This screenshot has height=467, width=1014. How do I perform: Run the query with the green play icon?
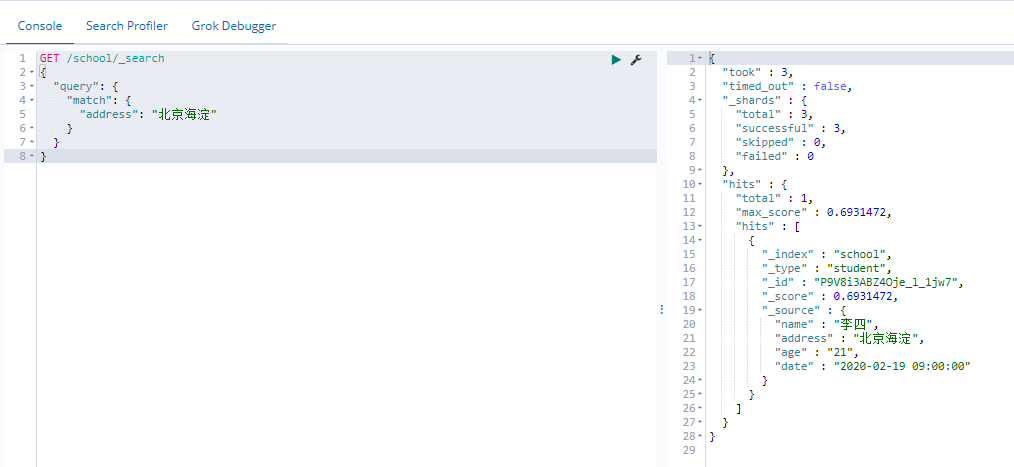point(616,60)
